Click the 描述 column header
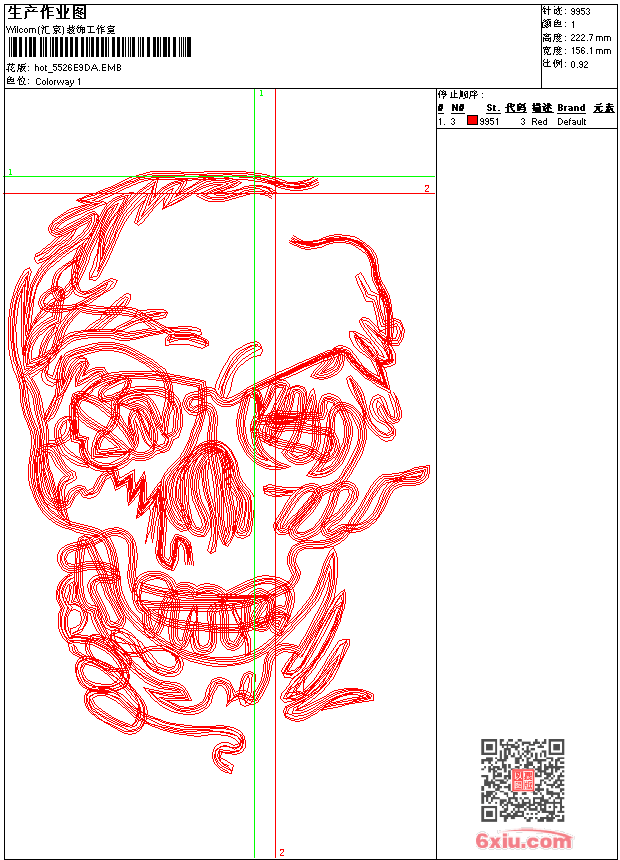This screenshot has height=860, width=620. [541, 108]
